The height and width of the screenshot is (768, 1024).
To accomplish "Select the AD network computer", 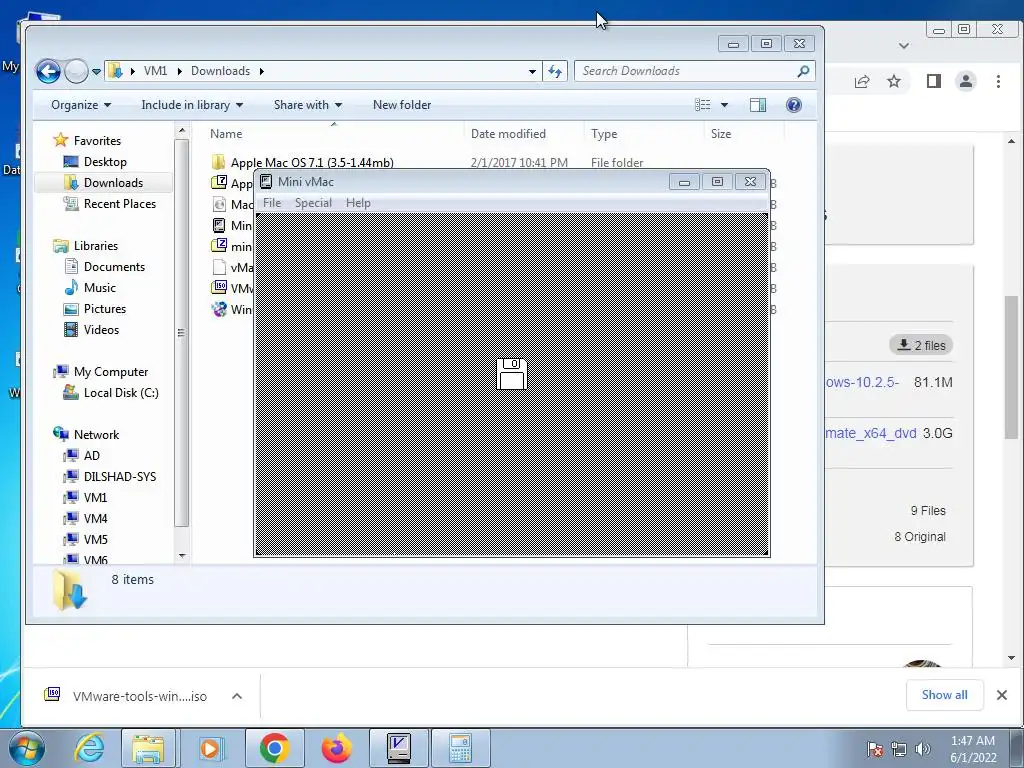I will coord(91,455).
